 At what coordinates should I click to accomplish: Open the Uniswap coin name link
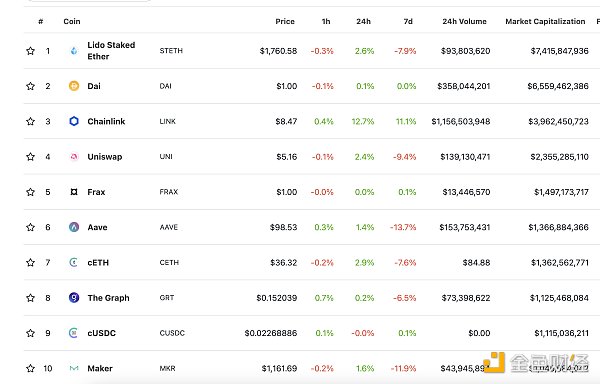[x=105, y=157]
